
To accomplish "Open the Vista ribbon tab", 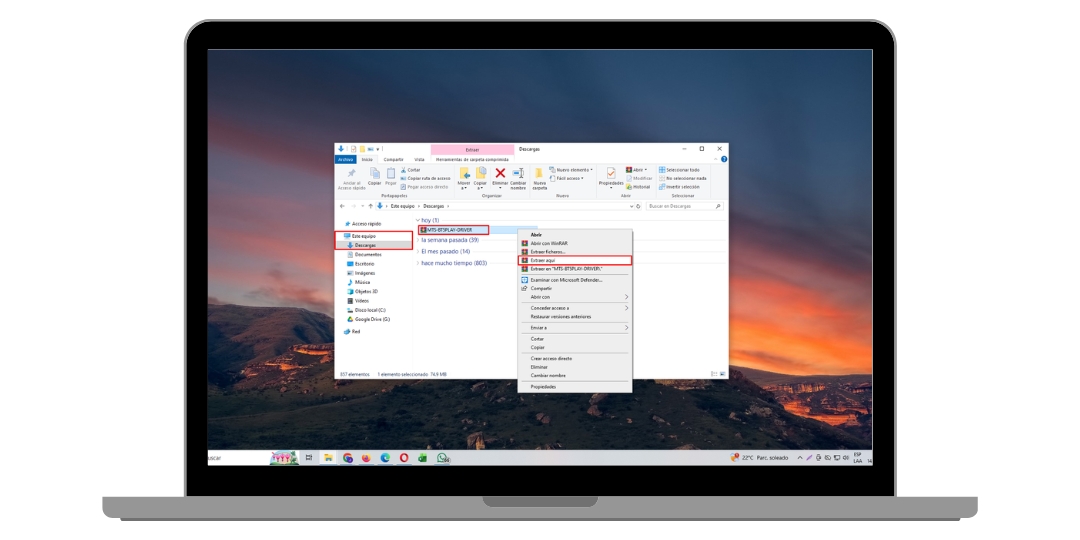I will [419, 159].
